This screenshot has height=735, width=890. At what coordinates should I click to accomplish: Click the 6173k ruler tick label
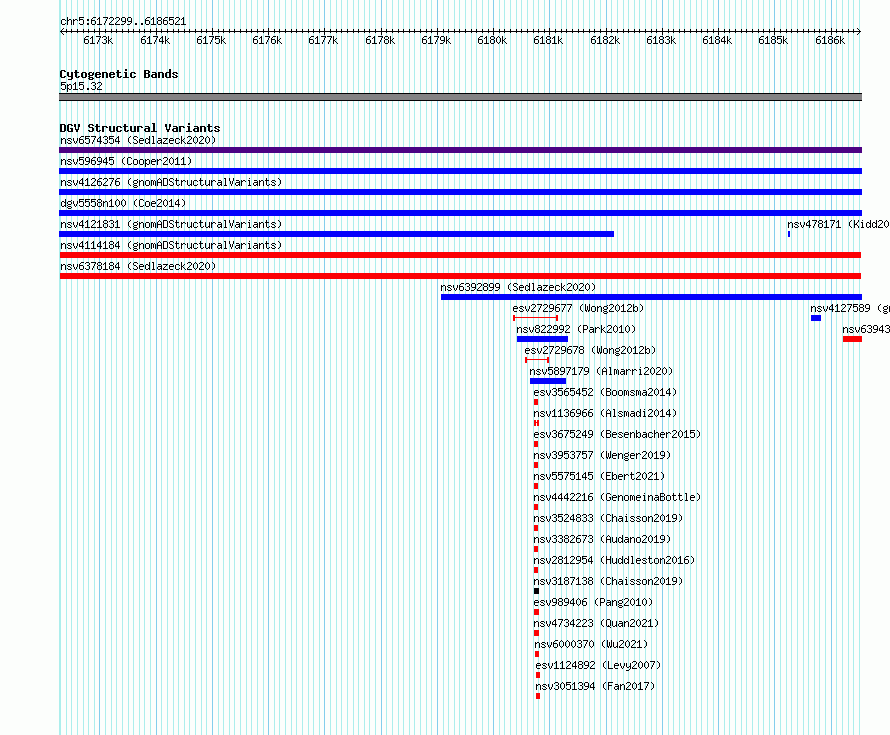point(98,40)
